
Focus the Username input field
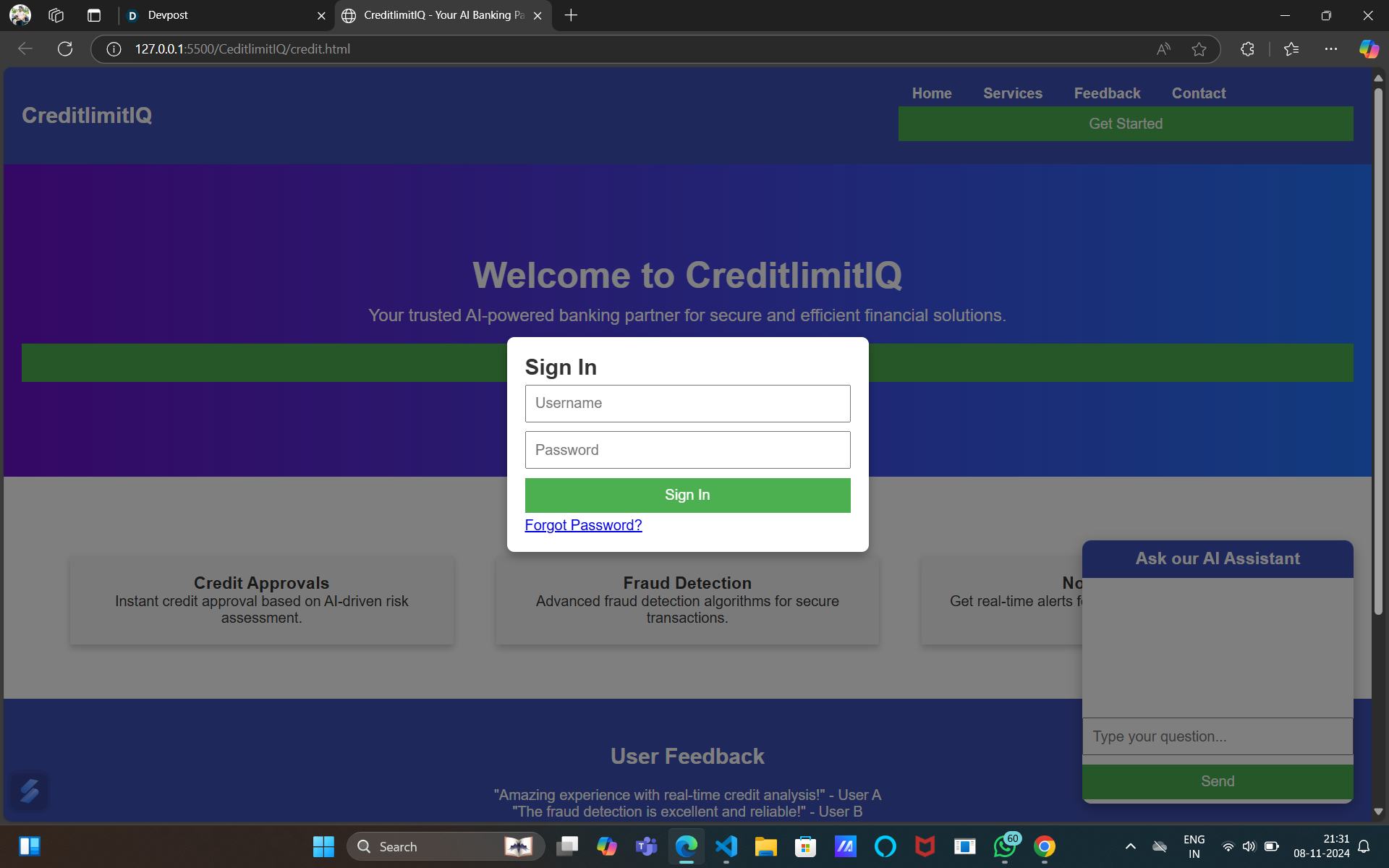pyautogui.click(x=687, y=404)
